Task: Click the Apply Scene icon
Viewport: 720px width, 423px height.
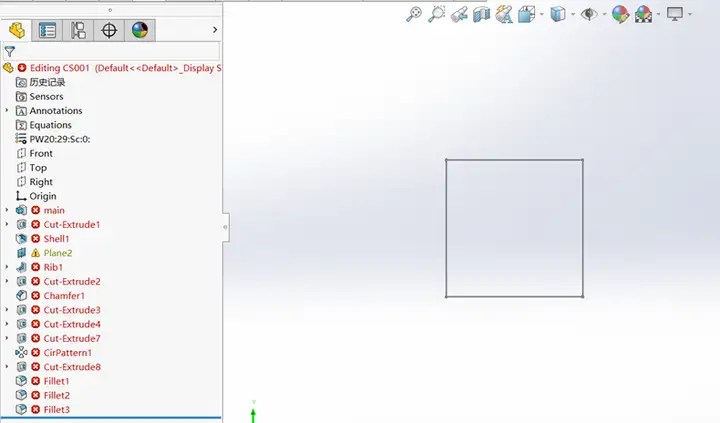Action: 643,14
